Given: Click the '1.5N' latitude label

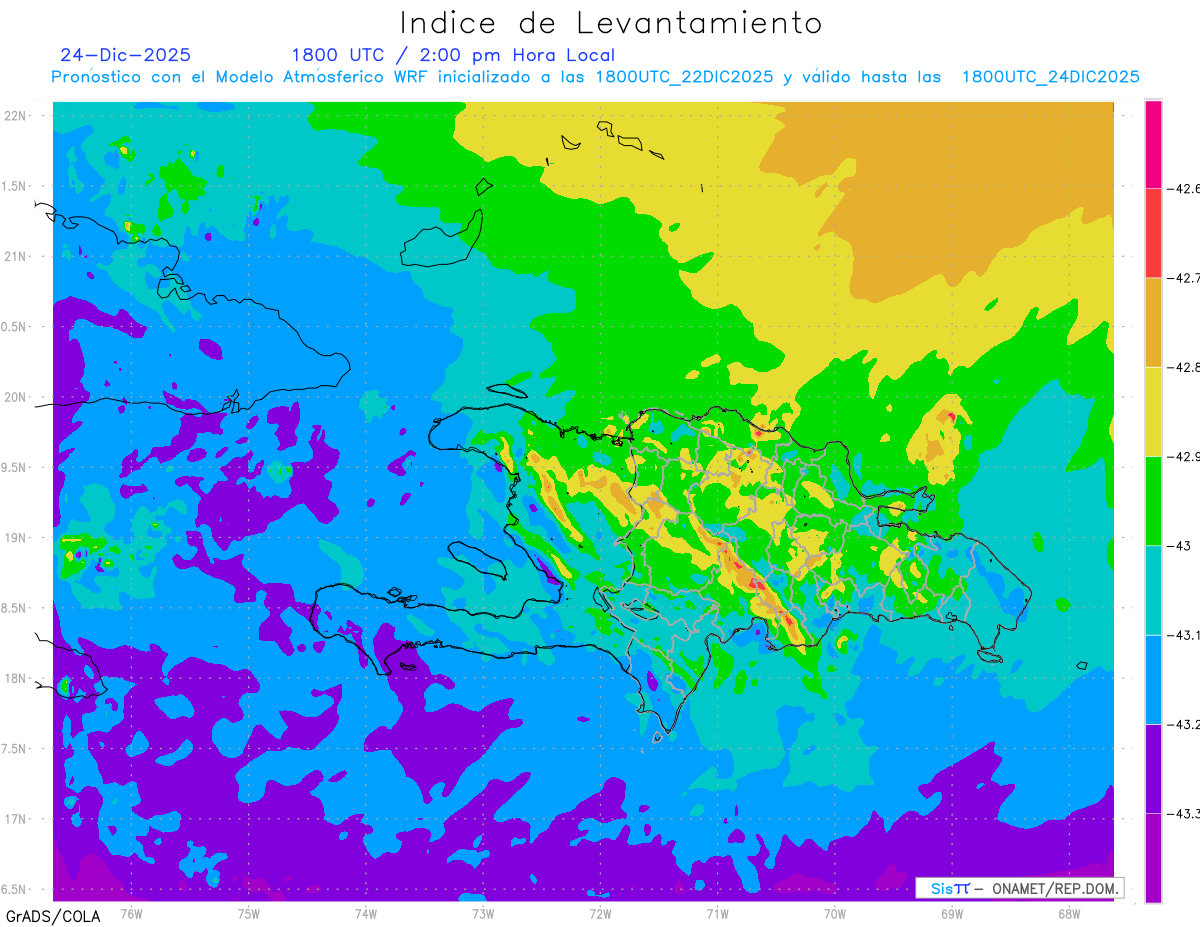Looking at the screenshot, I should 15,186.
